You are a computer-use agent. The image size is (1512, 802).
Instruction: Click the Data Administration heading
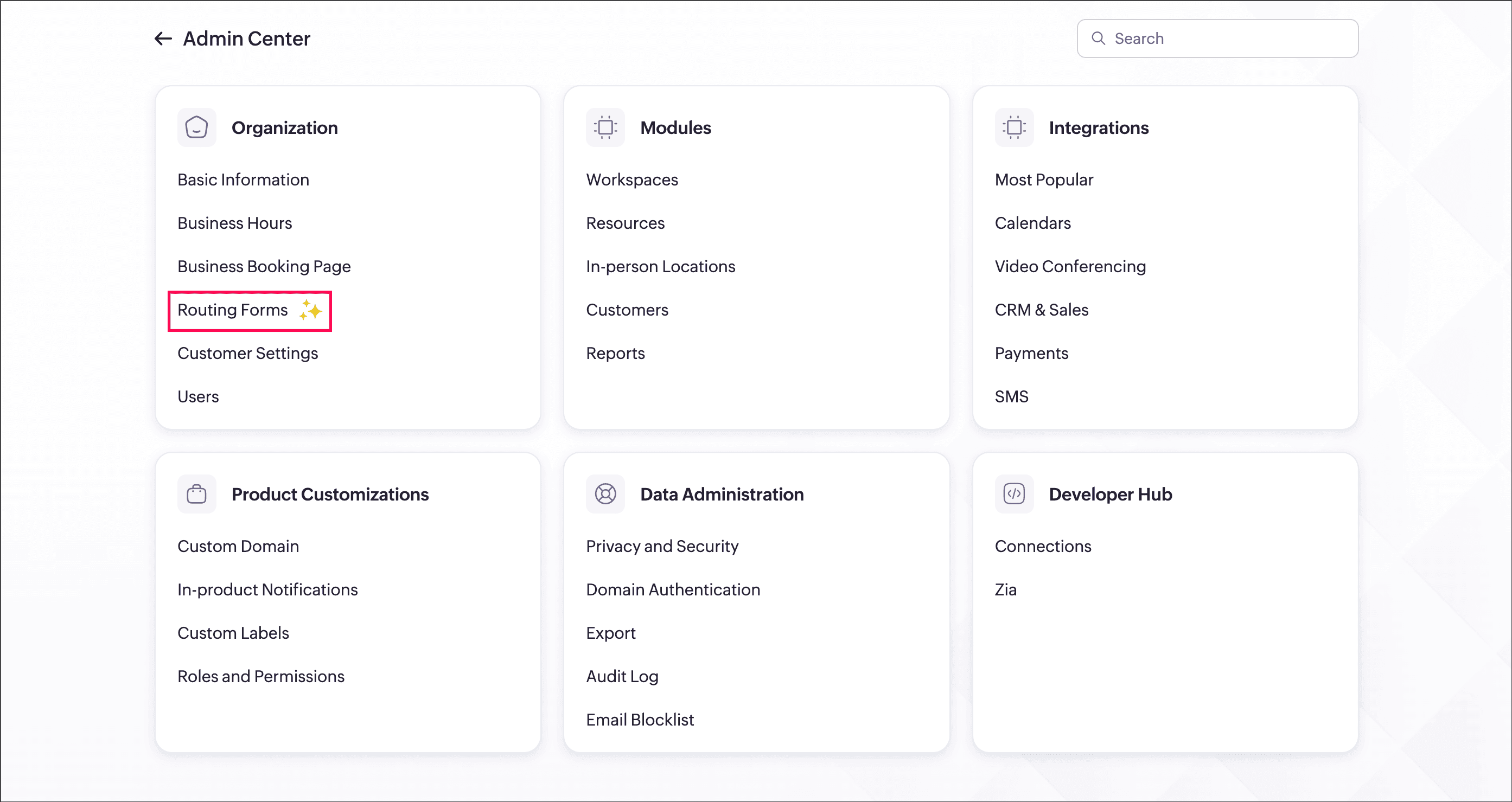[722, 494]
